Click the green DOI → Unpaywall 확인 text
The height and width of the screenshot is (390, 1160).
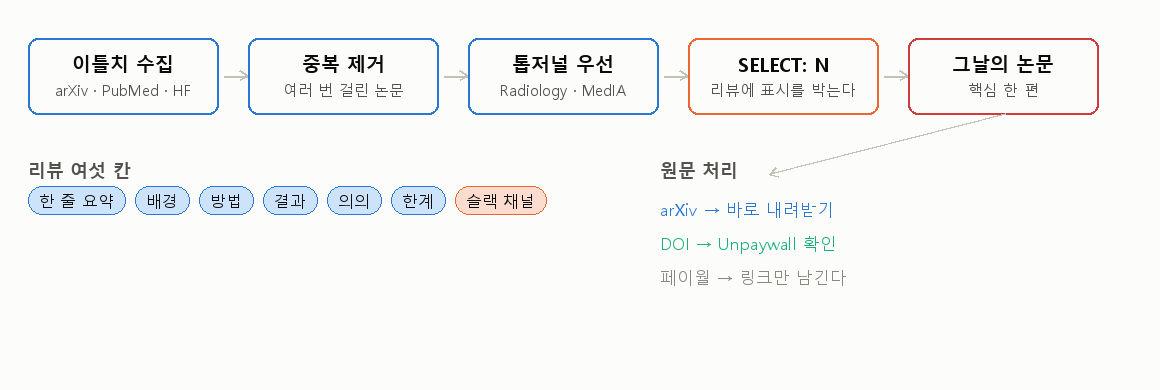click(748, 244)
